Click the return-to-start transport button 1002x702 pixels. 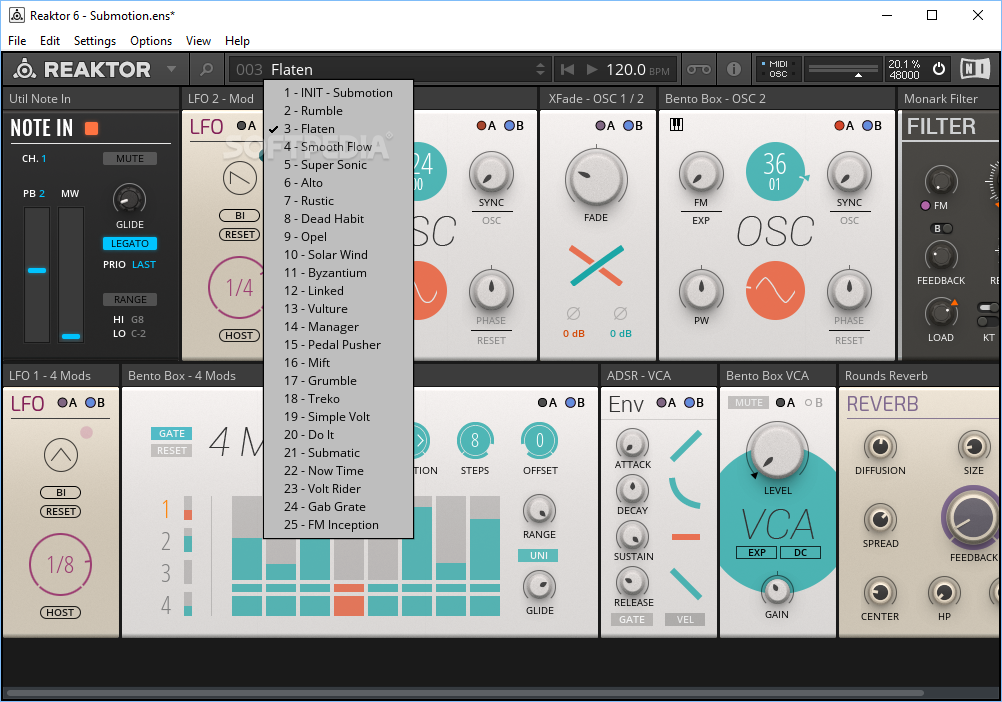point(567,69)
